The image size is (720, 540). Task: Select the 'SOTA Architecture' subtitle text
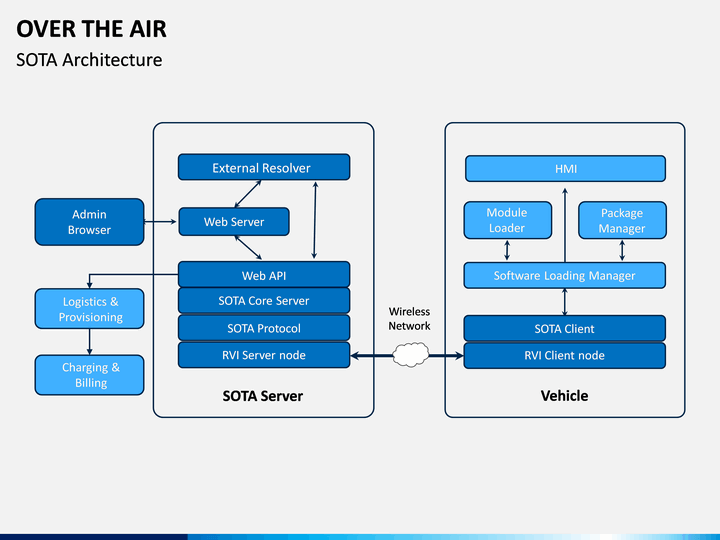(x=89, y=60)
